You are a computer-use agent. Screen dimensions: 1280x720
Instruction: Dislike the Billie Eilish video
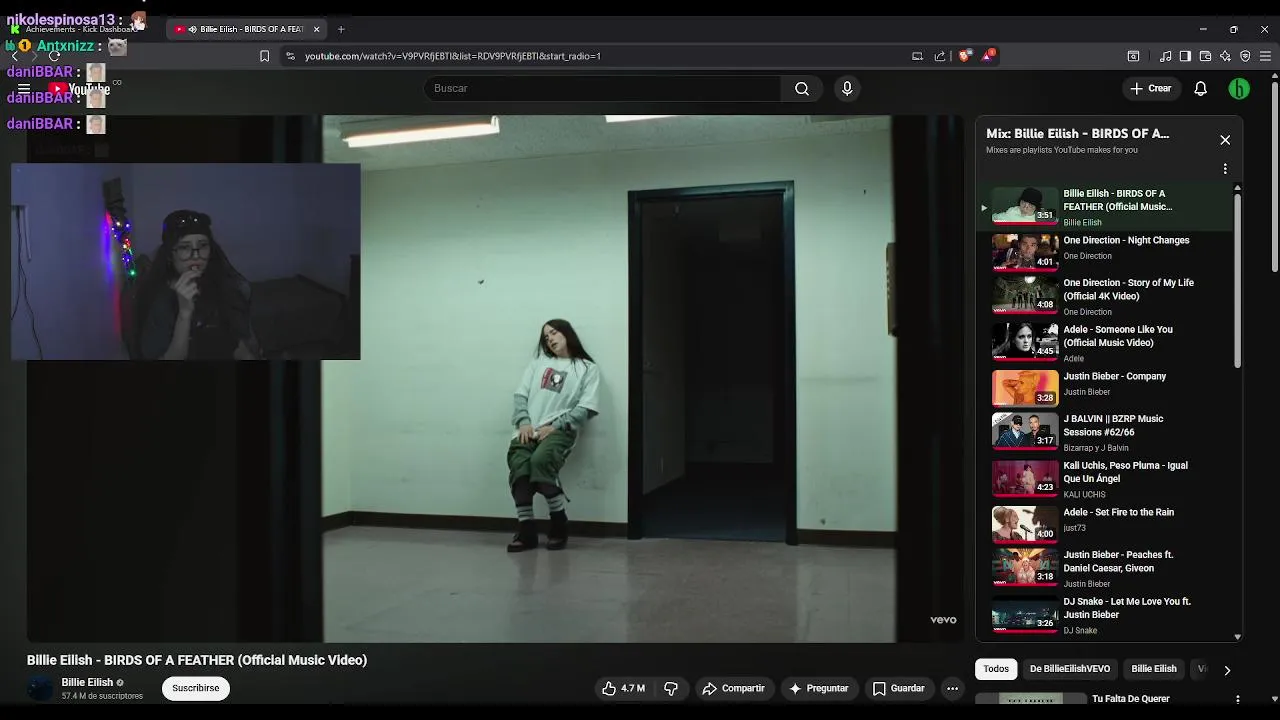click(x=671, y=688)
